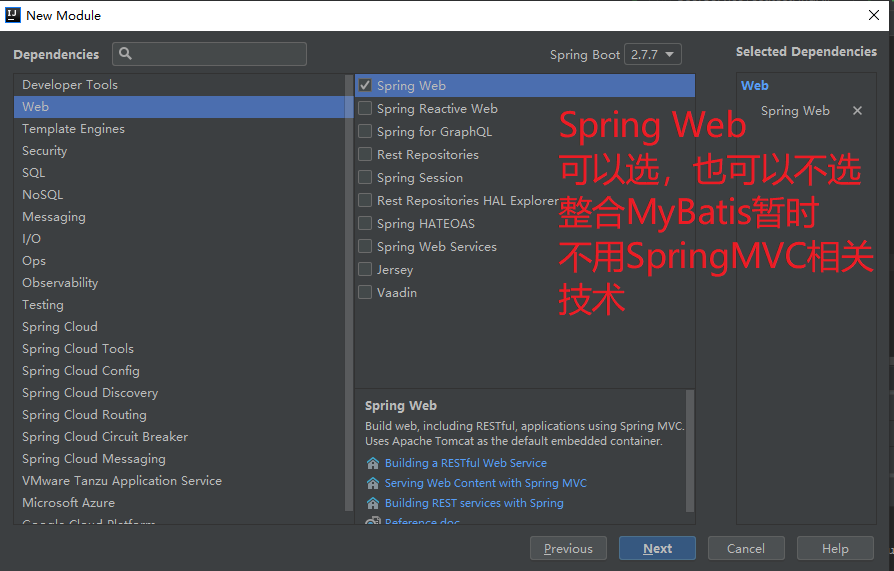Click home icon beside Building a RESTful Web Service
The width and height of the screenshot is (894, 571).
(x=373, y=463)
